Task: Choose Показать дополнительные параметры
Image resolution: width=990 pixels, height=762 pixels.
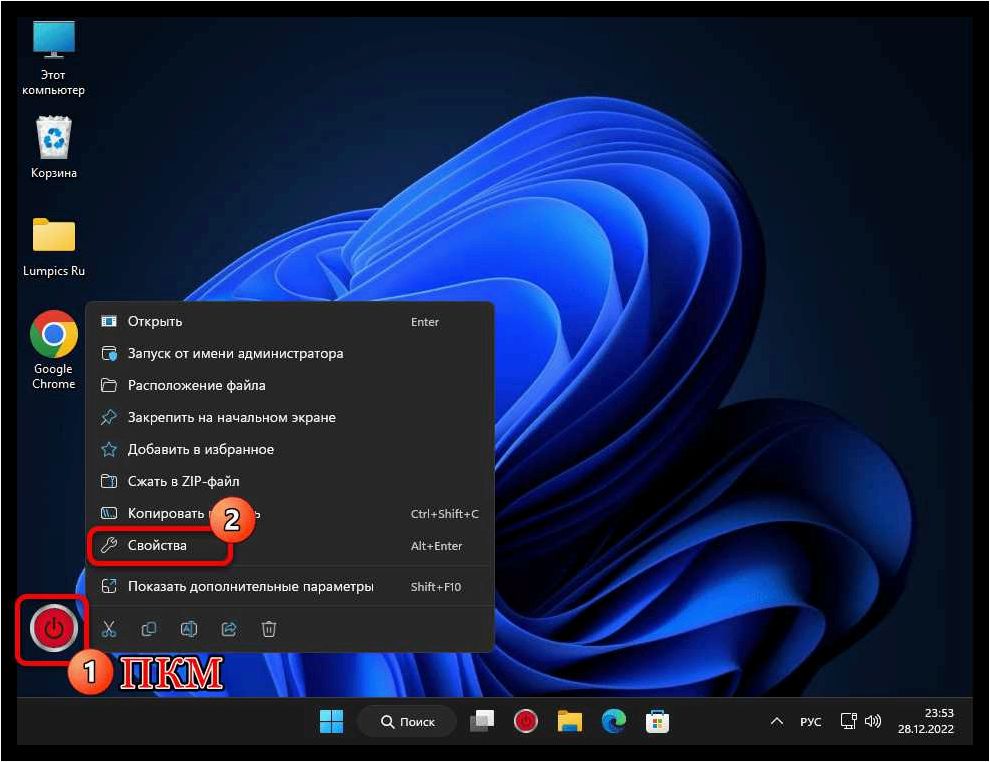Action: coord(290,586)
